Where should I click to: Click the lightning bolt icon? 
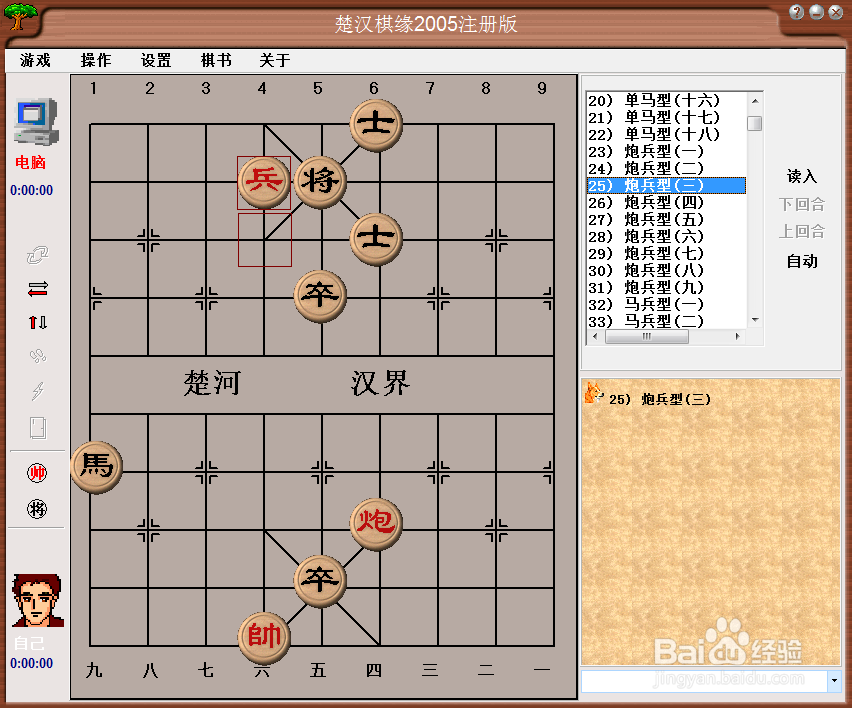click(x=37, y=390)
